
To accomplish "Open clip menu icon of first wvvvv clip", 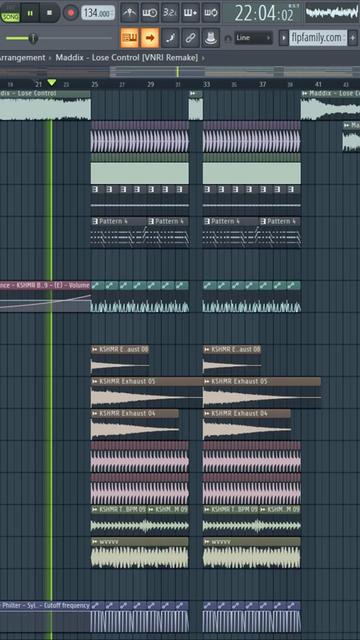I will point(95,542).
